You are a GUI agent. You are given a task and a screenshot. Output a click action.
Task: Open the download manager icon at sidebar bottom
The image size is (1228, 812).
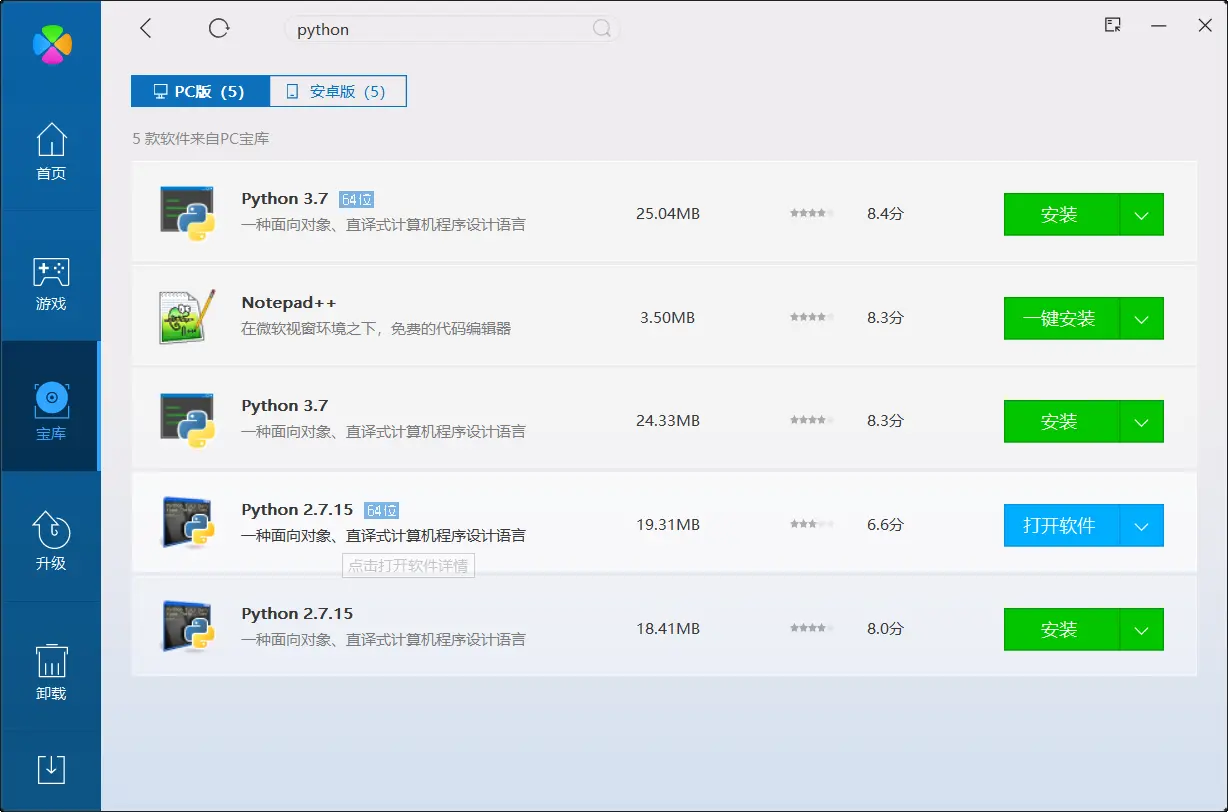tap(51, 768)
